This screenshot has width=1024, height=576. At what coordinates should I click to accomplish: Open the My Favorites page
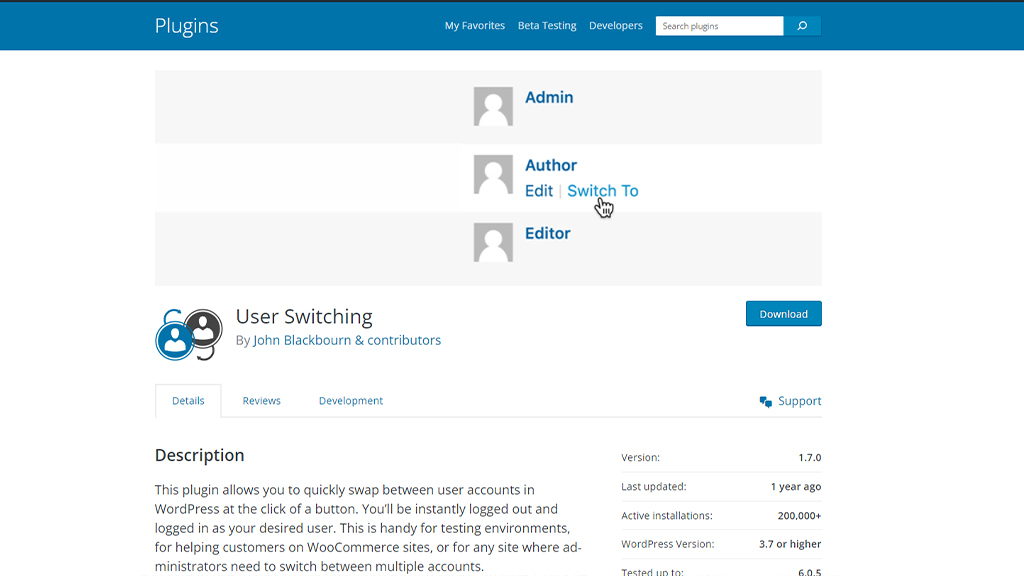pos(474,25)
